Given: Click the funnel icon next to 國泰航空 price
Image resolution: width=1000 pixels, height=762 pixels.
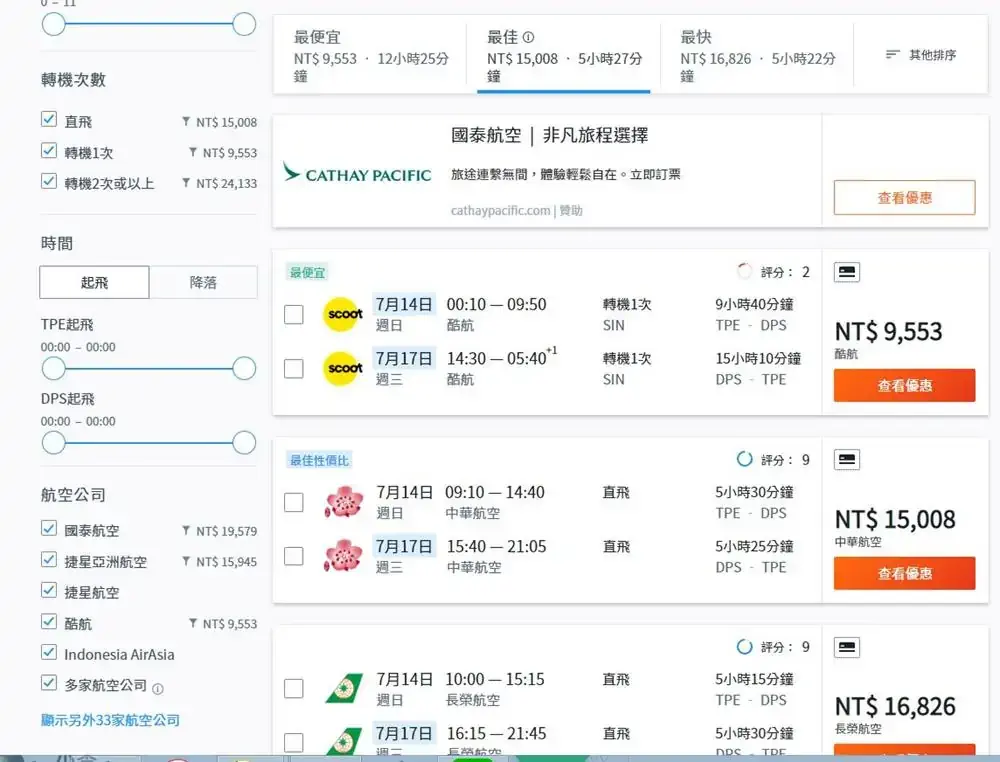Looking at the screenshot, I should click(x=186, y=531).
